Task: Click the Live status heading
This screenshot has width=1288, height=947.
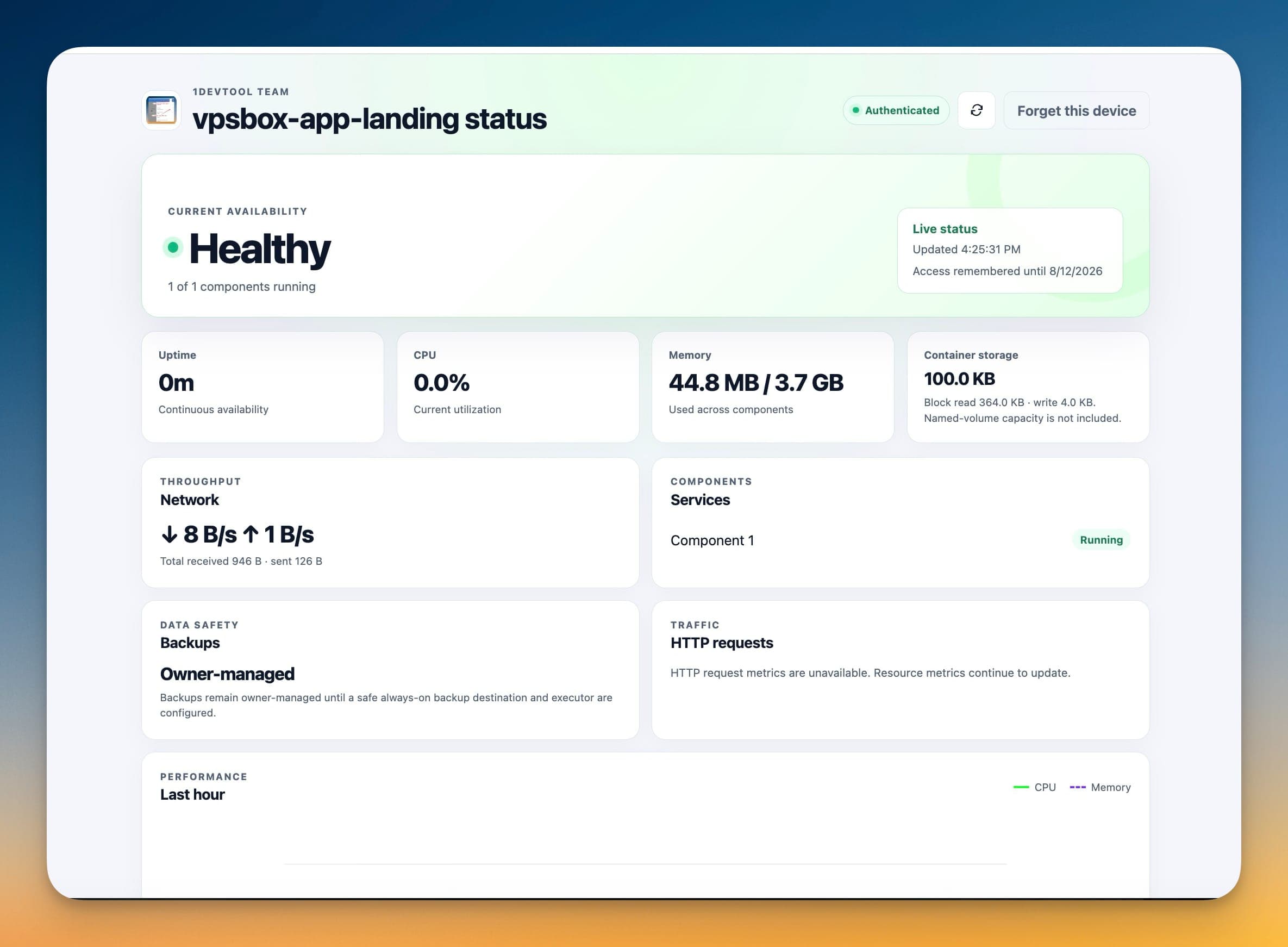Action: point(945,229)
